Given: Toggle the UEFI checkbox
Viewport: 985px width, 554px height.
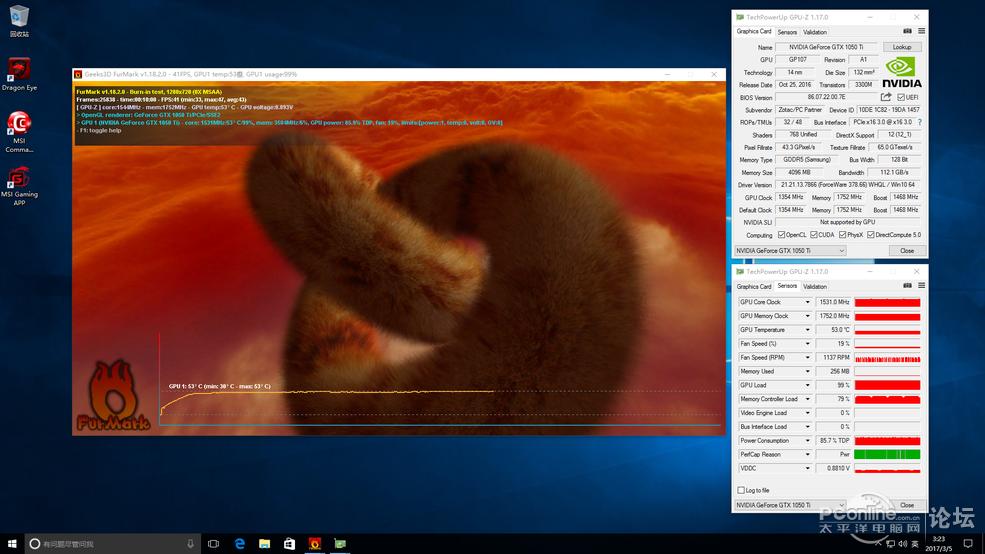Looking at the screenshot, I should click(902, 98).
